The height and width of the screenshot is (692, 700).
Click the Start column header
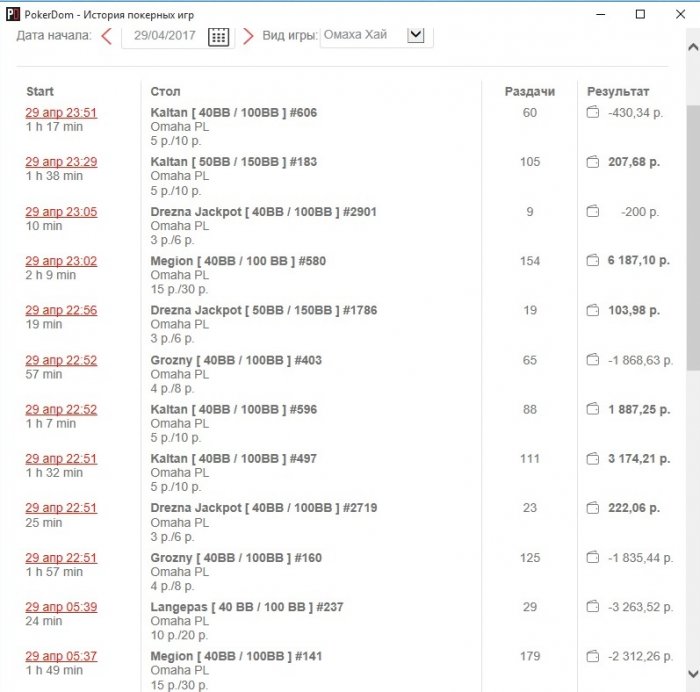40,92
